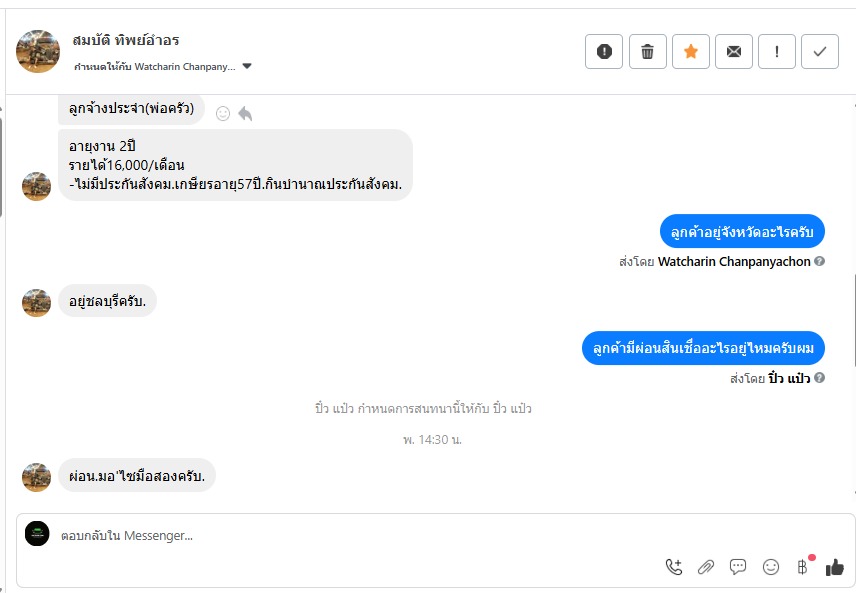Flag conversation with exclamation mark button
The width and height of the screenshot is (856, 593).
(777, 51)
